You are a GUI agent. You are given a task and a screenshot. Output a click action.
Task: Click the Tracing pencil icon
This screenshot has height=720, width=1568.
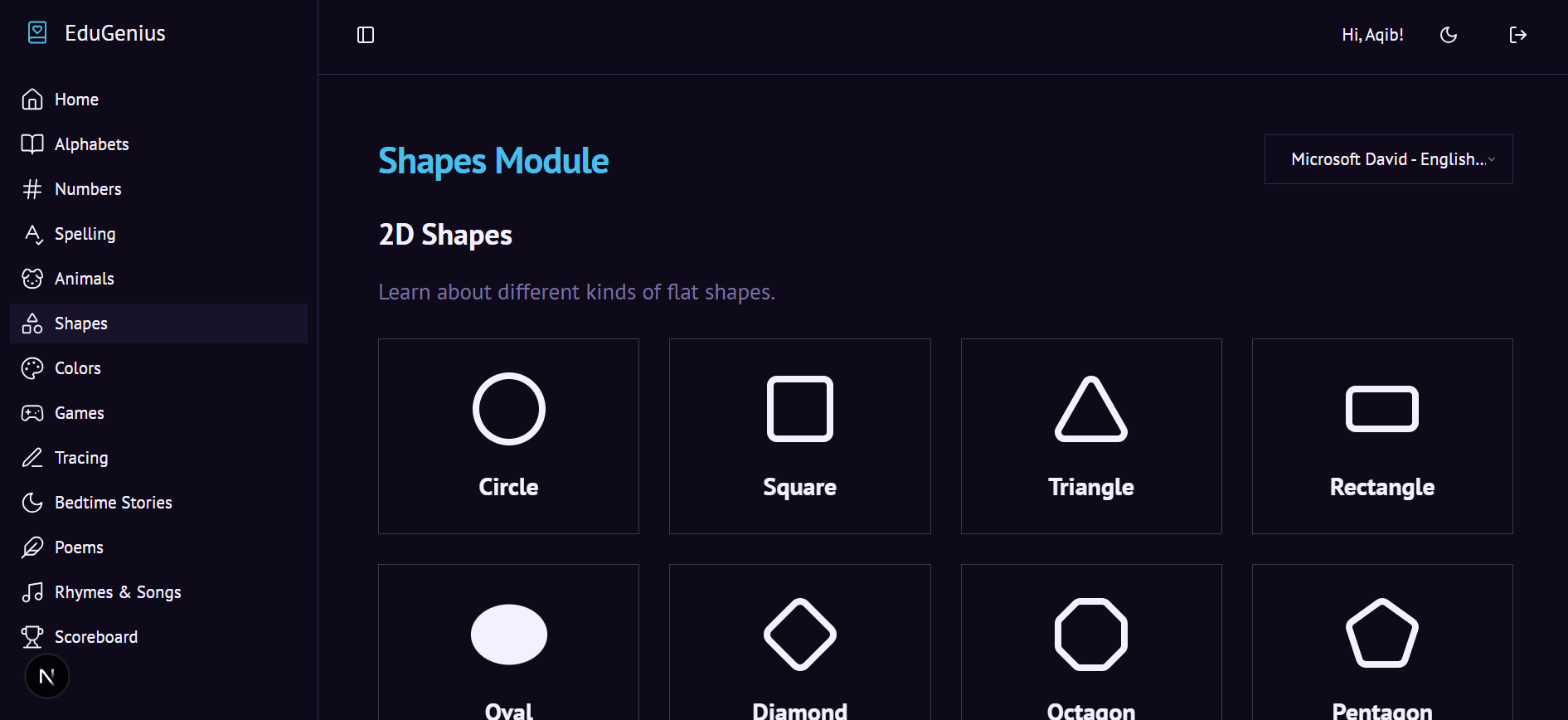pos(32,458)
